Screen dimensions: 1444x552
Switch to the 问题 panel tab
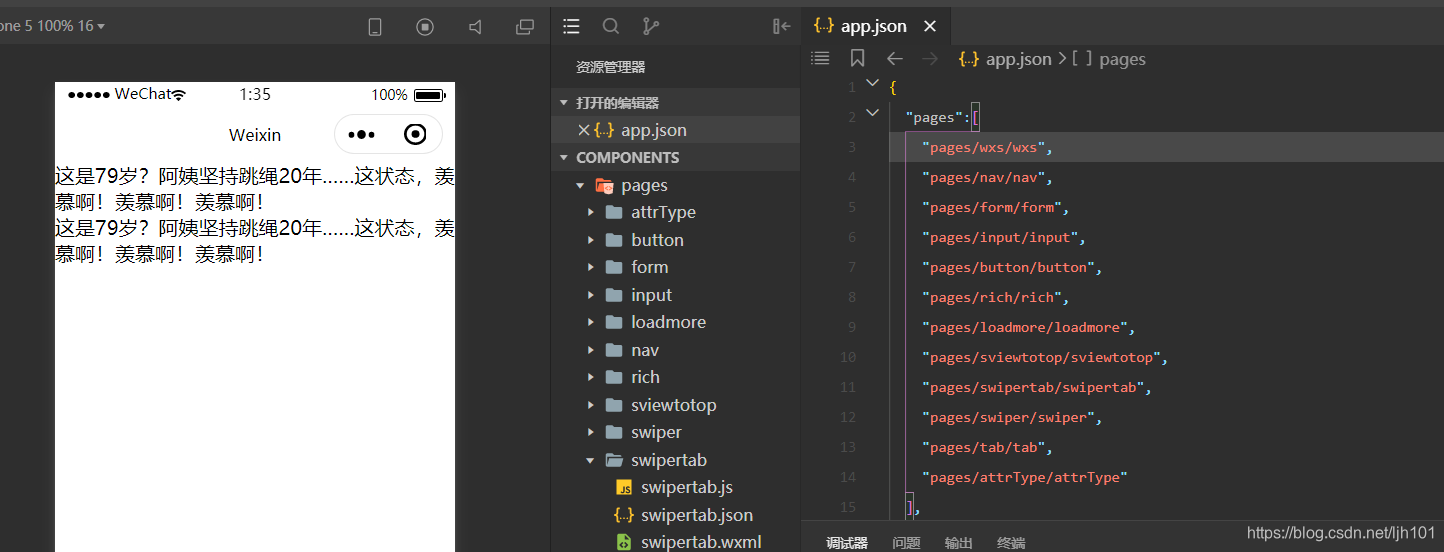pyautogui.click(x=906, y=543)
